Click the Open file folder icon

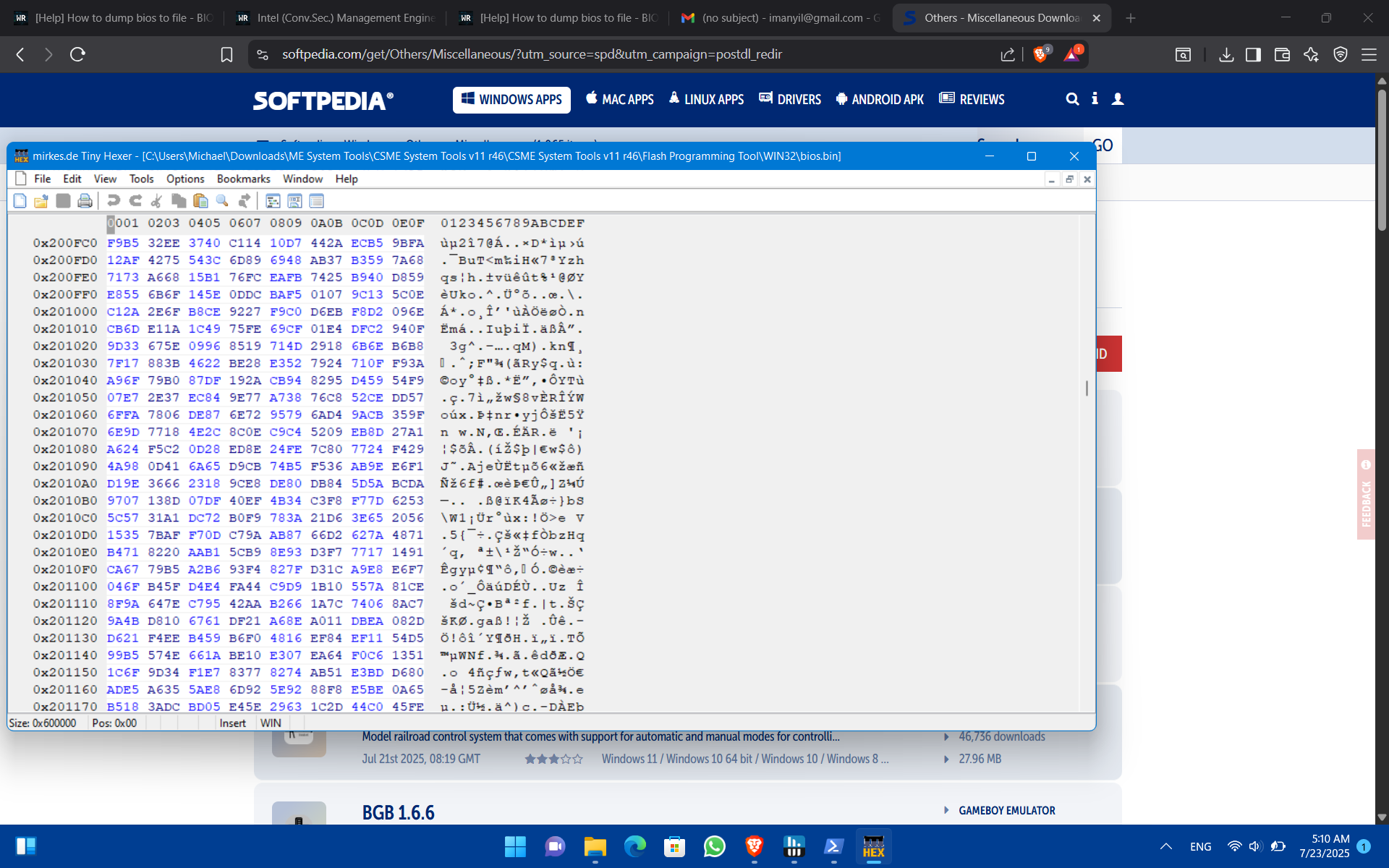coord(41,201)
